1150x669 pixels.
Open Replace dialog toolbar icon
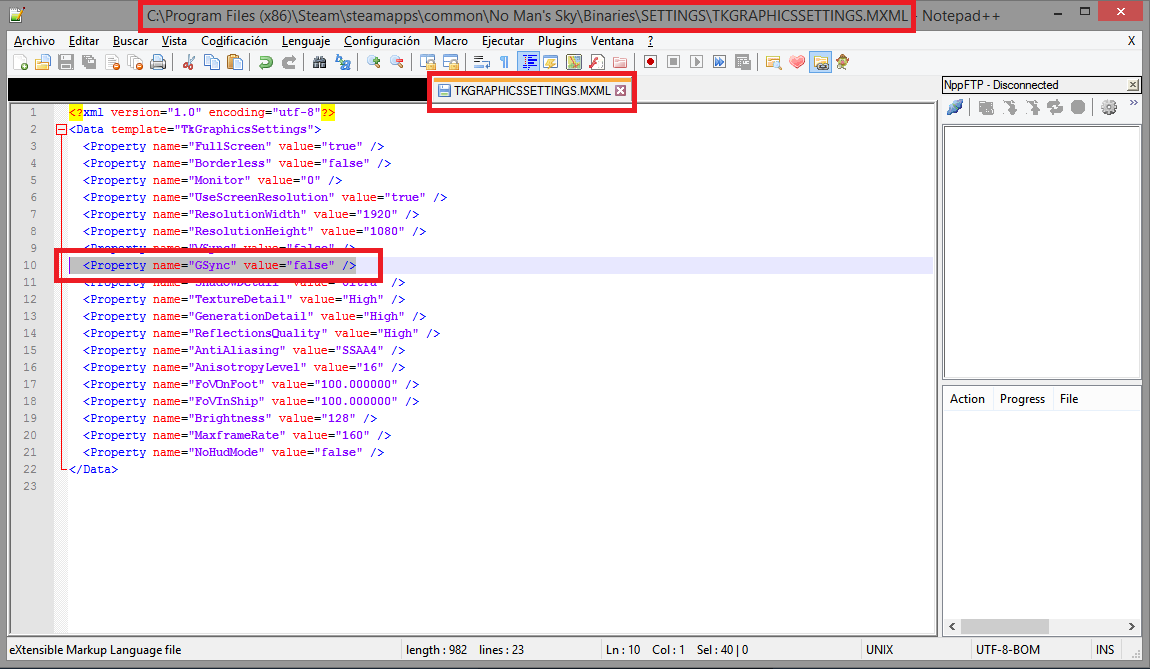343,62
